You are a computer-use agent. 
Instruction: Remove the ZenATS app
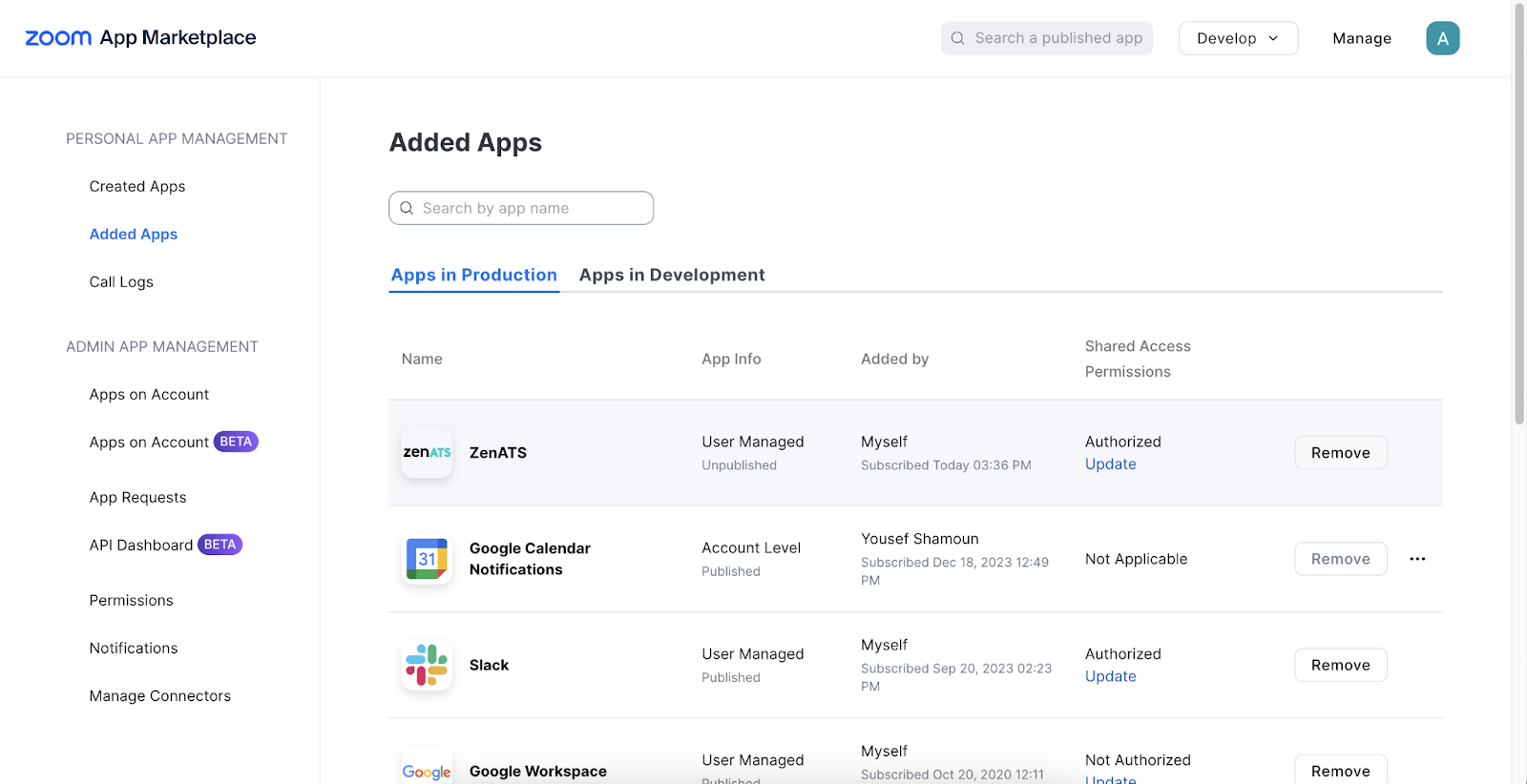point(1340,453)
